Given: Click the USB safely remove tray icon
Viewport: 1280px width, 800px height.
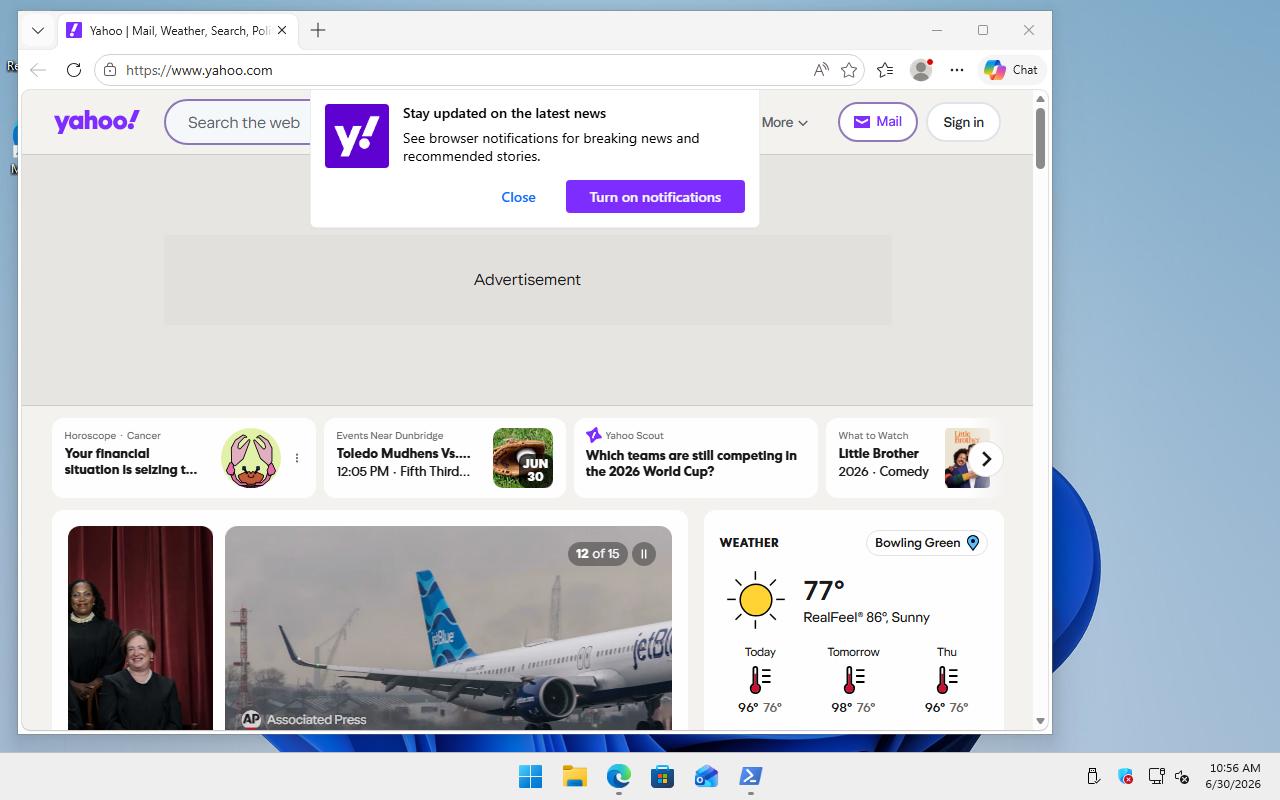Looking at the screenshot, I should pos(1093,776).
